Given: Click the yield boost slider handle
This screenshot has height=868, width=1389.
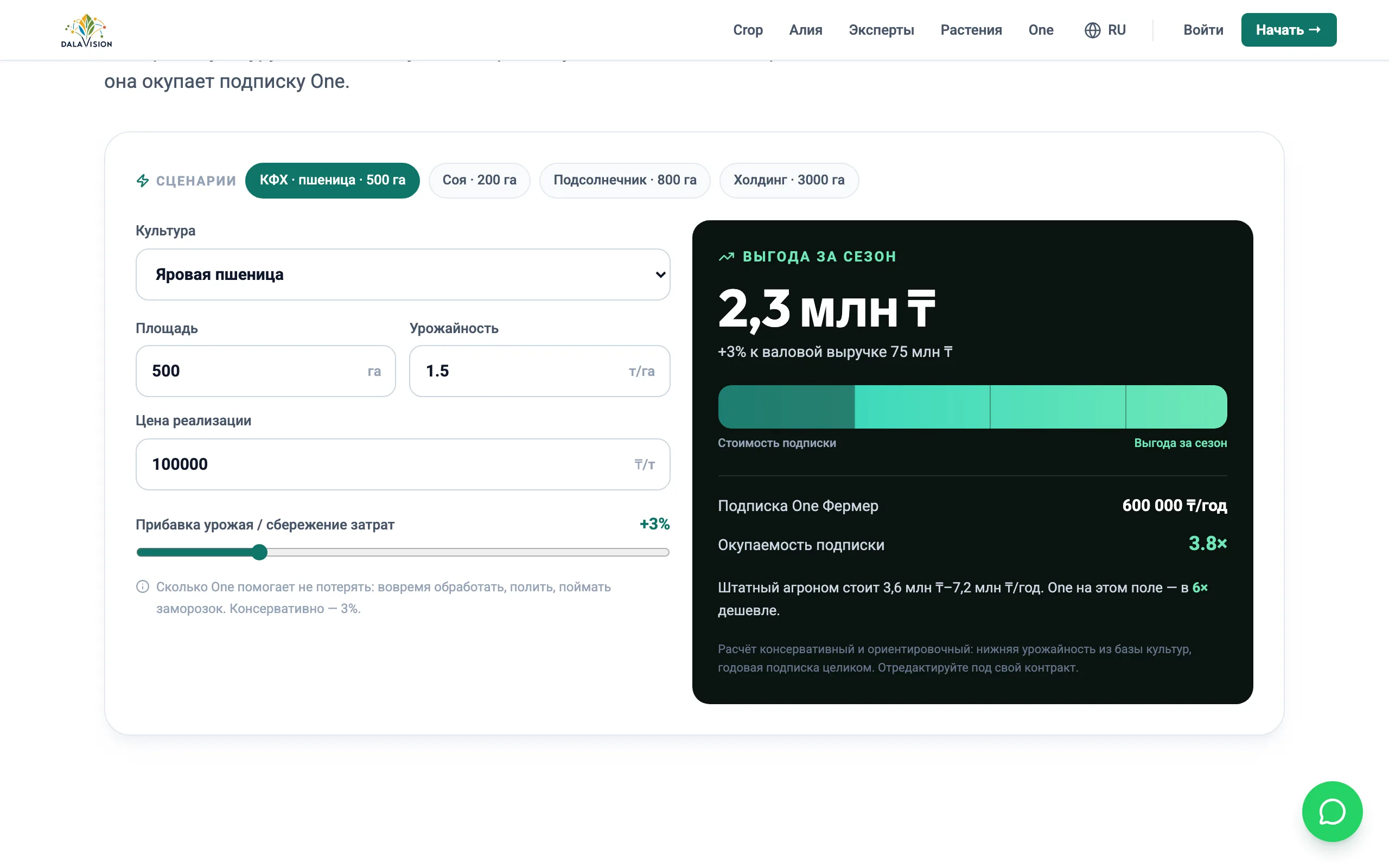Looking at the screenshot, I should (x=259, y=552).
